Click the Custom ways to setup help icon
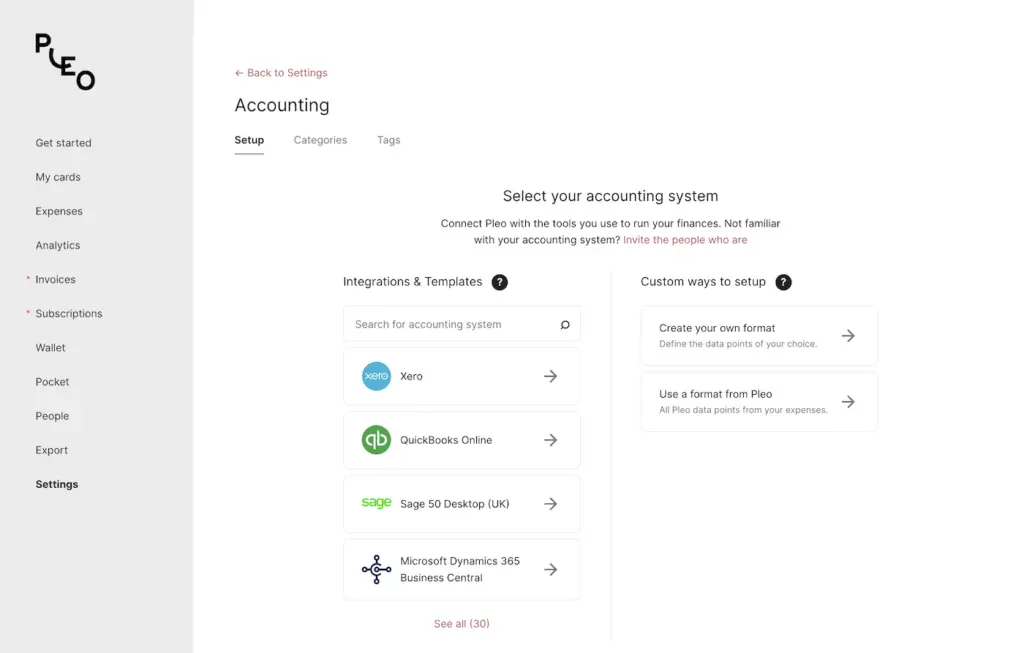 783,282
